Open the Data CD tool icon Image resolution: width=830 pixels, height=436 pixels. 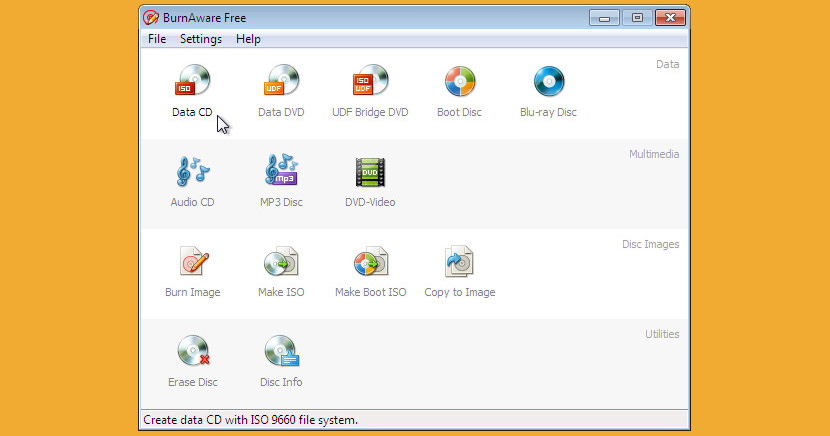click(x=193, y=80)
